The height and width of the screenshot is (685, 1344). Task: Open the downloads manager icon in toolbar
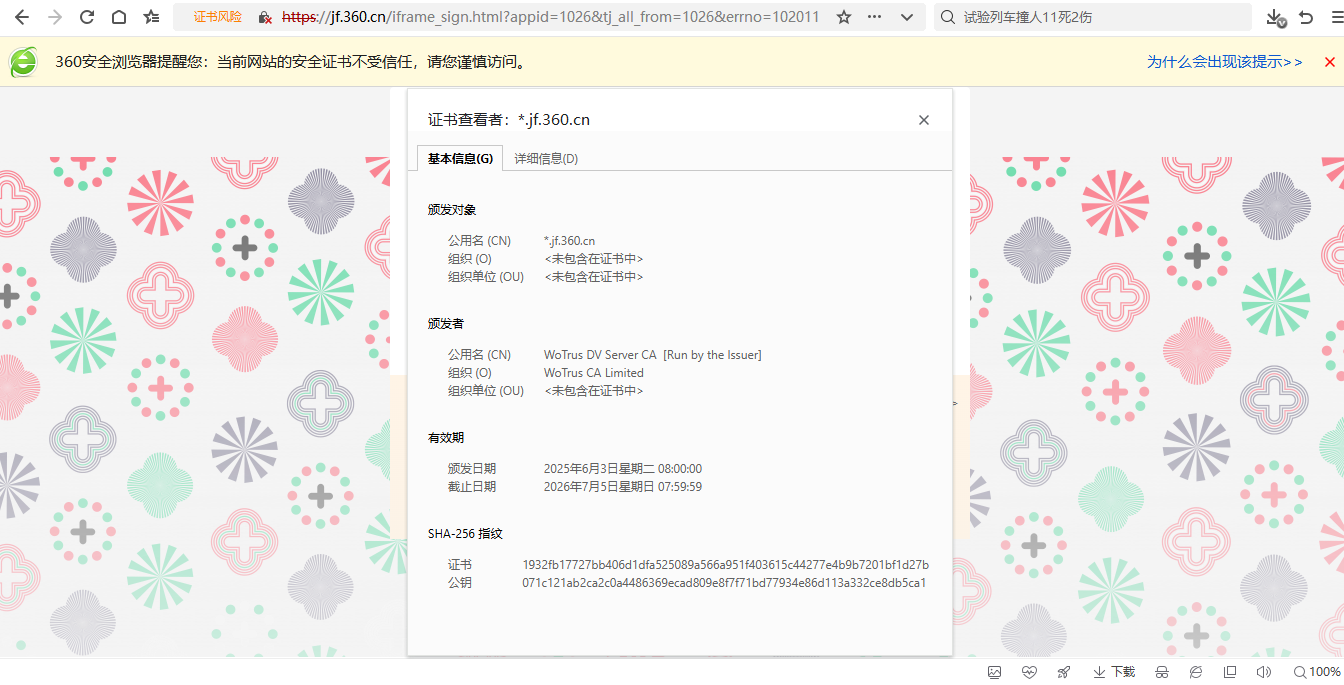click(x=1275, y=17)
